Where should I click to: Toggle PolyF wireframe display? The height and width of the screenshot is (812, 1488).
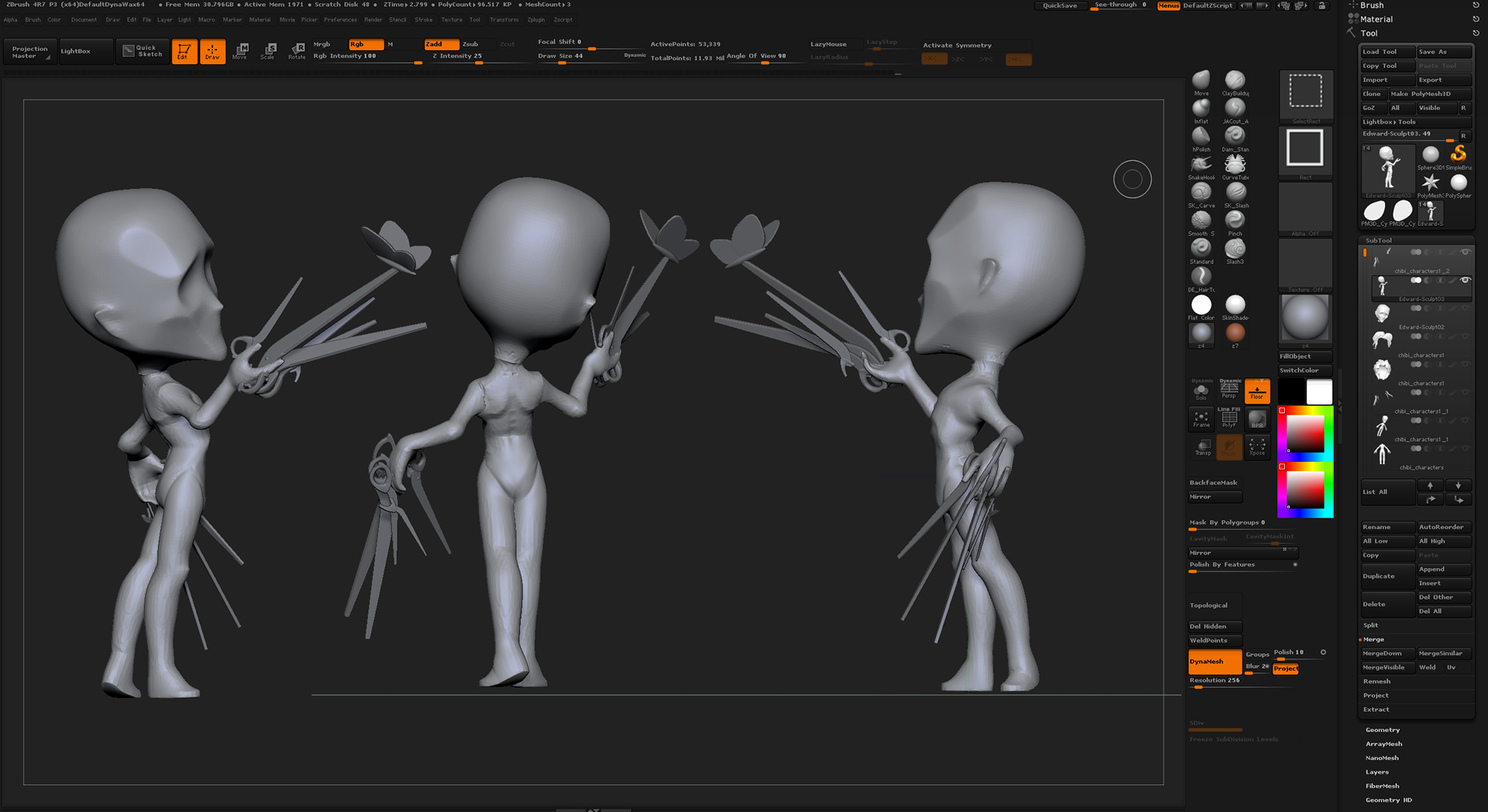[x=1229, y=418]
